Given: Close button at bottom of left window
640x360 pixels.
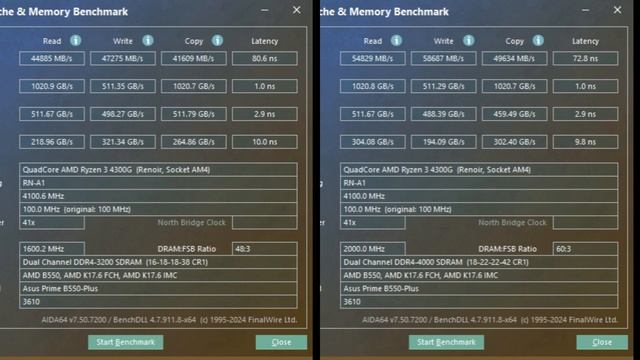Looking at the screenshot, I should (x=281, y=342).
